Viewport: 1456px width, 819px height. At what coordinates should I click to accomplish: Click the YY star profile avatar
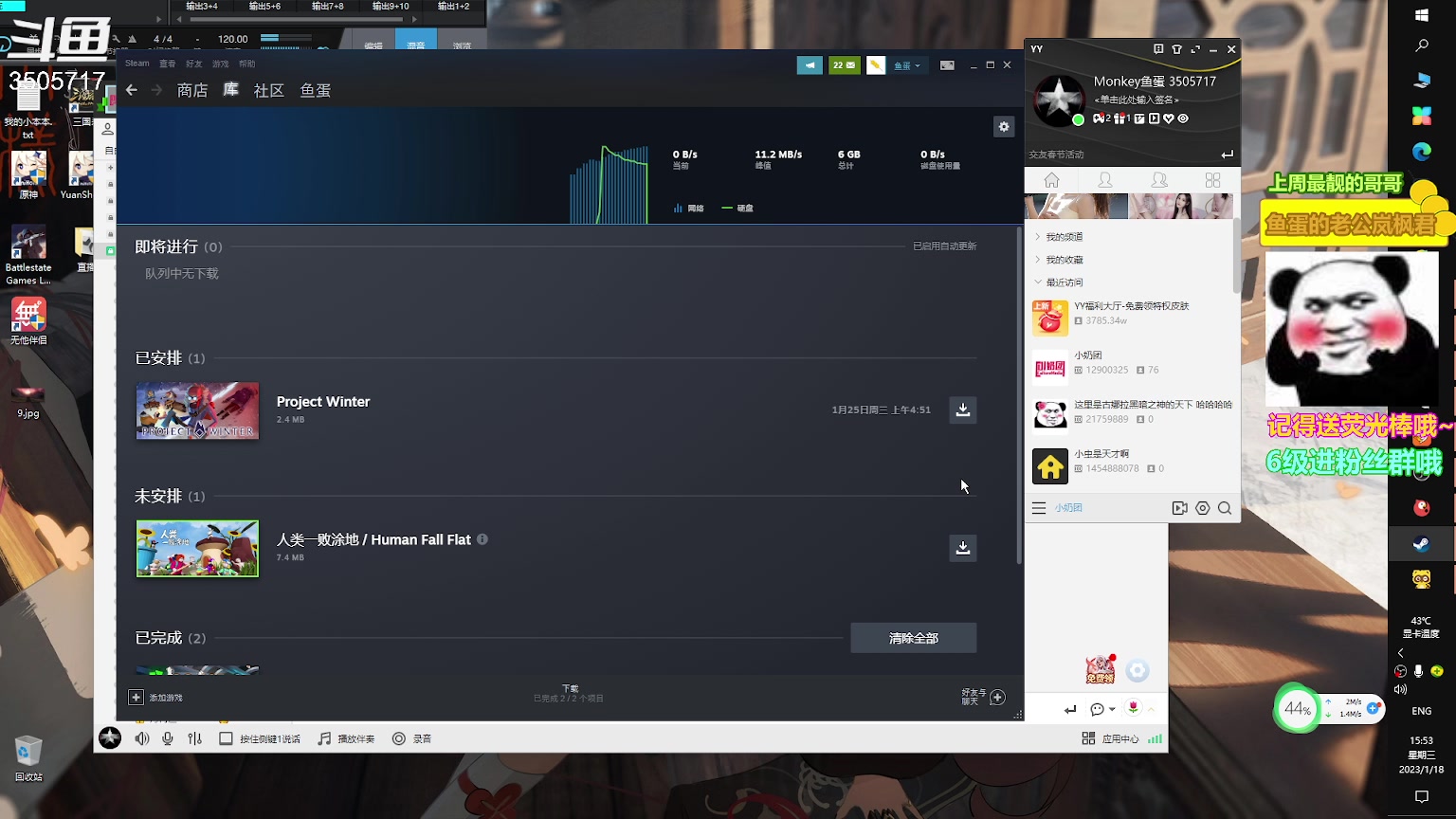click(x=1058, y=100)
